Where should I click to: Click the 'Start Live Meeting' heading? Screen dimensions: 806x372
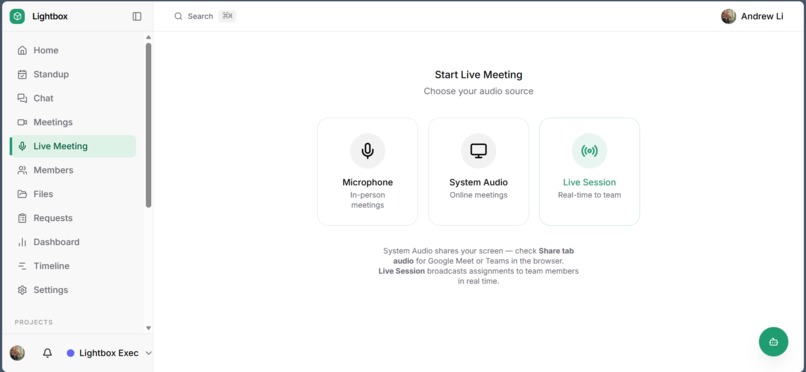(479, 75)
